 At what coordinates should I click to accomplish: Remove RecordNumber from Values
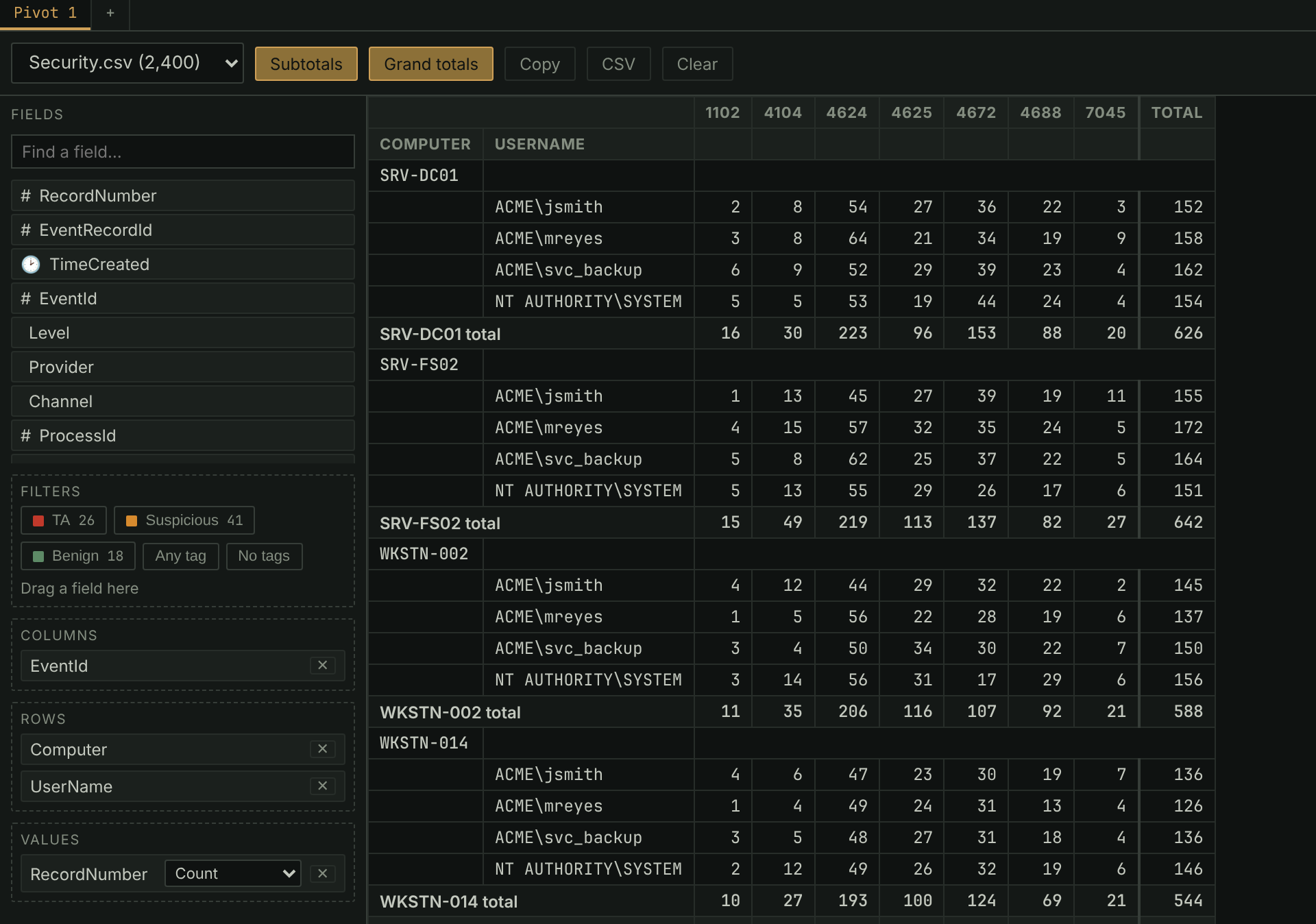click(322, 874)
